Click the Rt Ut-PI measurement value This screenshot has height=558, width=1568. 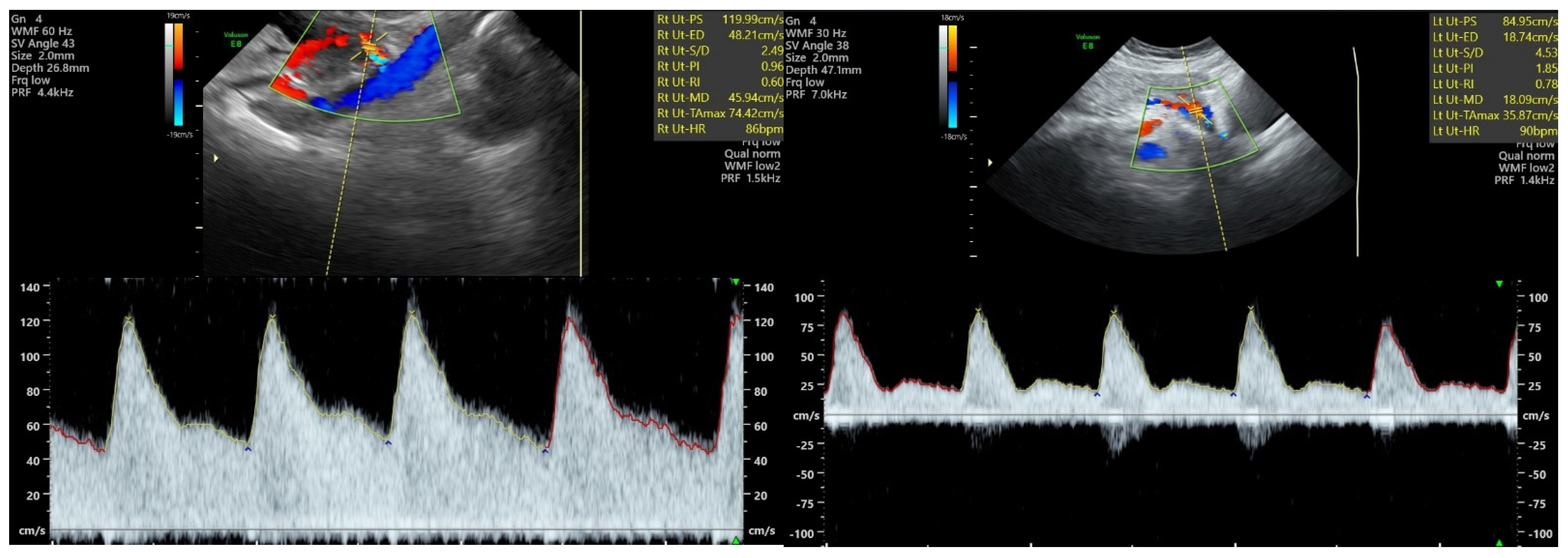[x=772, y=66]
